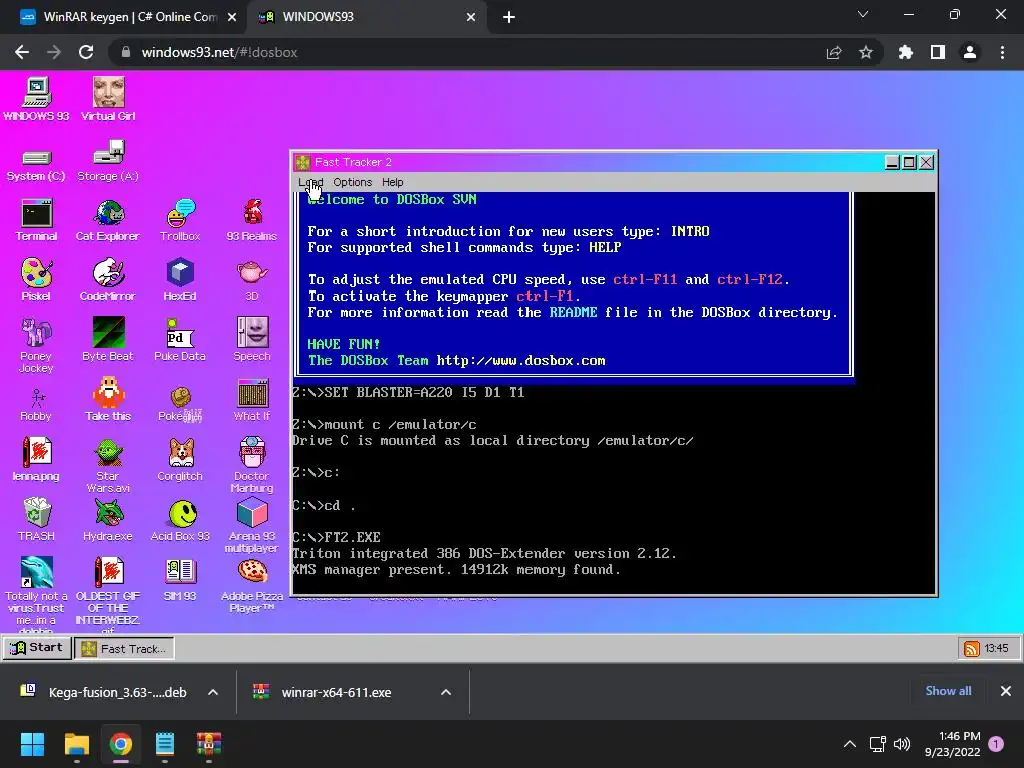This screenshot has height=768, width=1024.
Task: Launch the Terminal desktop icon
Action: point(36,220)
